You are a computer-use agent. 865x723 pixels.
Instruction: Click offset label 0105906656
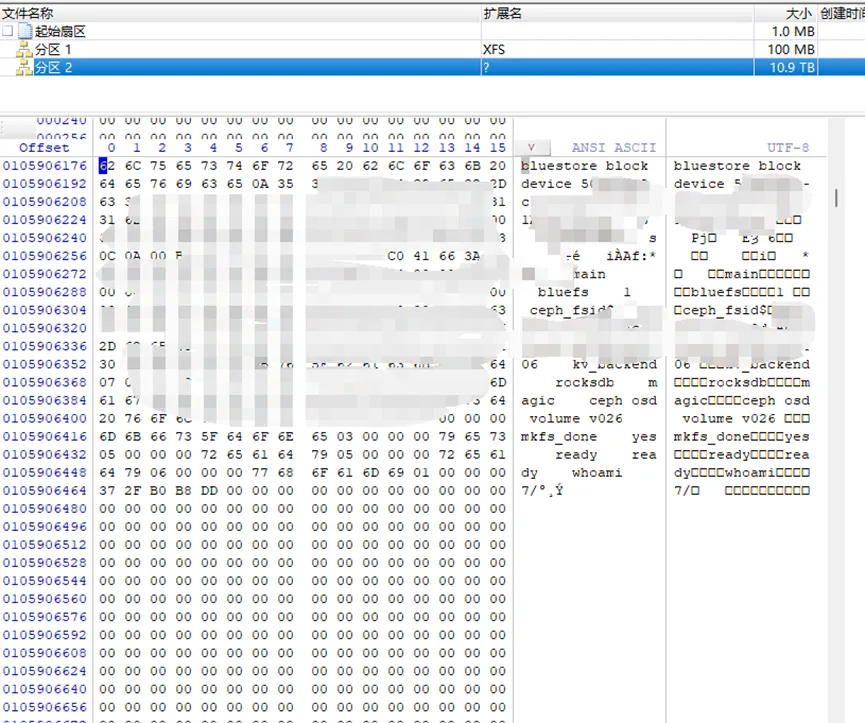[45, 707]
